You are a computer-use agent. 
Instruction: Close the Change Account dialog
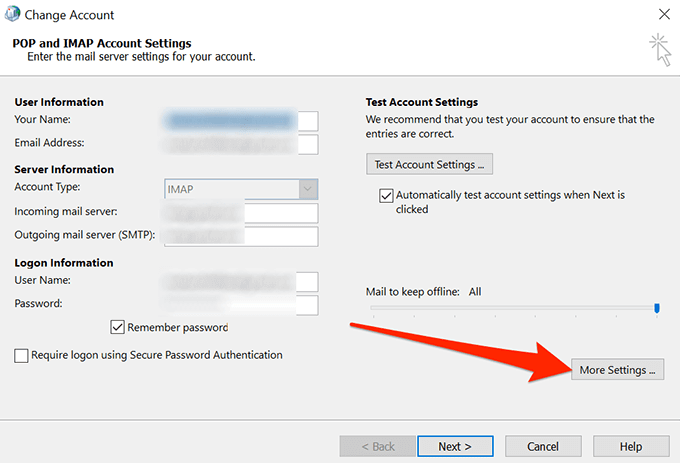(x=664, y=15)
